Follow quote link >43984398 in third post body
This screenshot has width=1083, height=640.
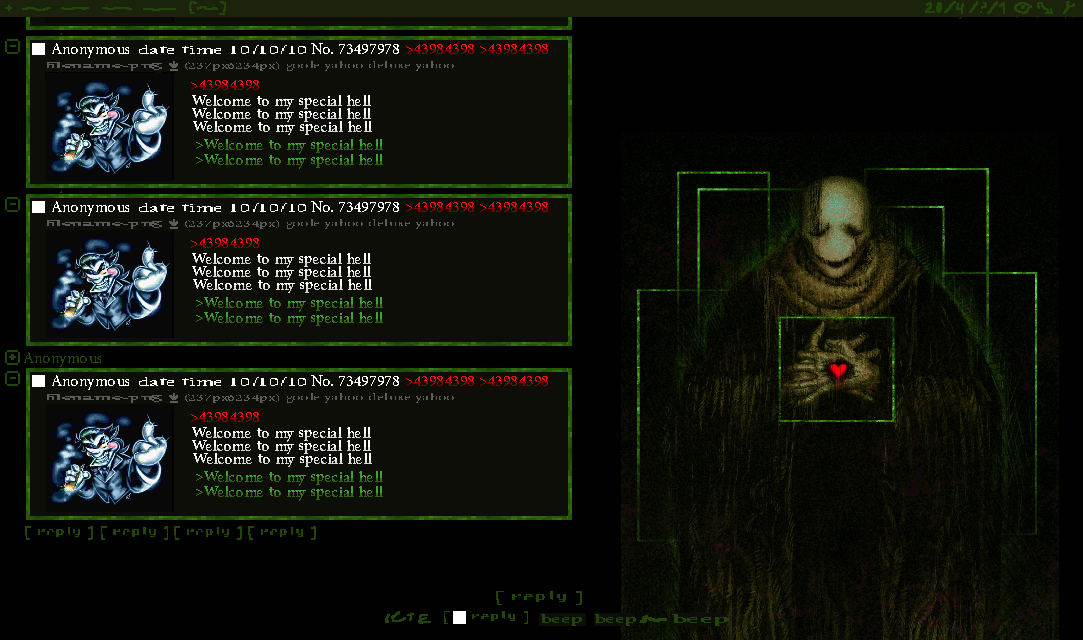point(225,417)
